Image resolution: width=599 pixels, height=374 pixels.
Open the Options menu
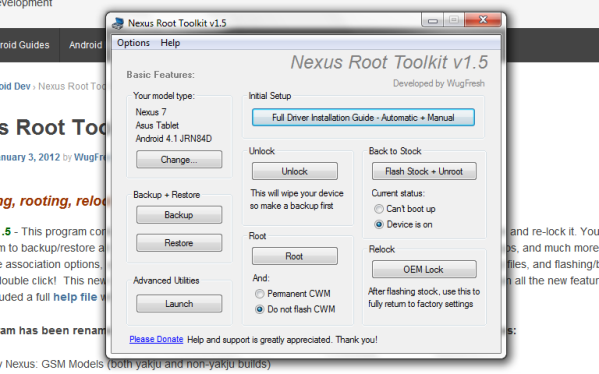click(x=133, y=43)
